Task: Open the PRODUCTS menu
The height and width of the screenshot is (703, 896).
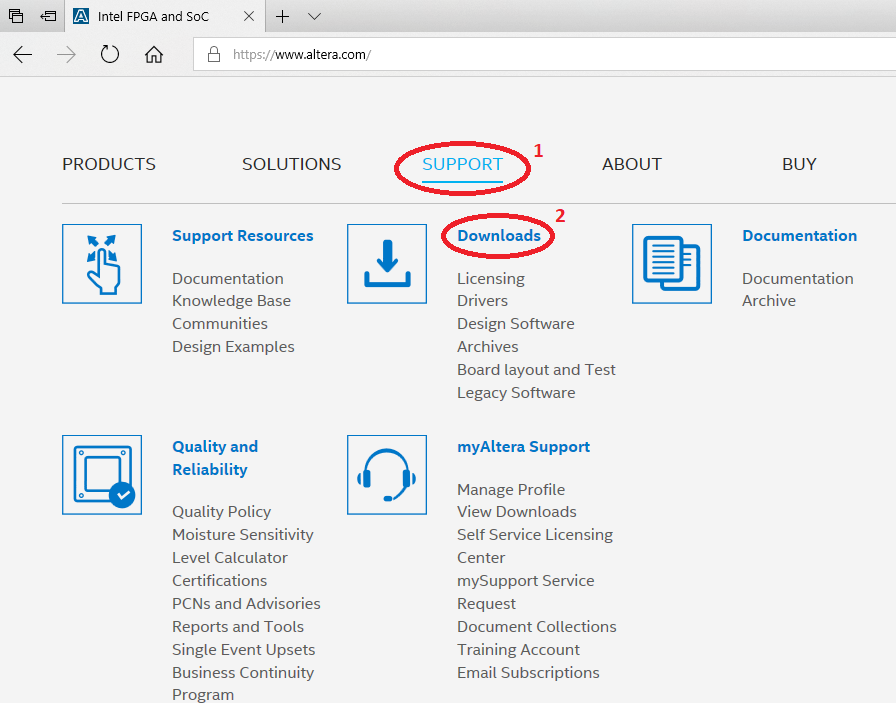Action: click(x=109, y=164)
